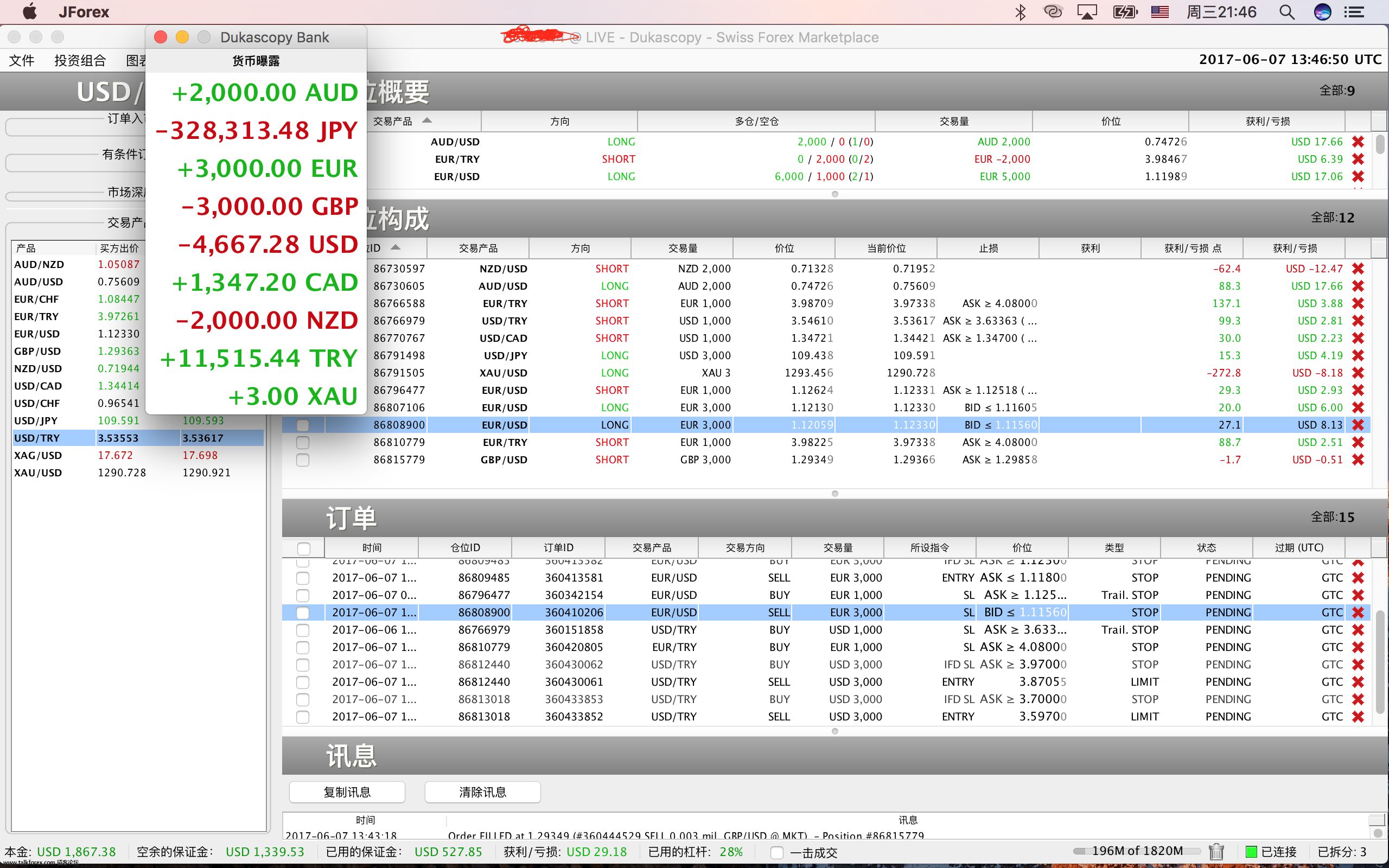Close the AUD/USD summary position red X
The width and height of the screenshot is (1389, 868).
point(1358,142)
